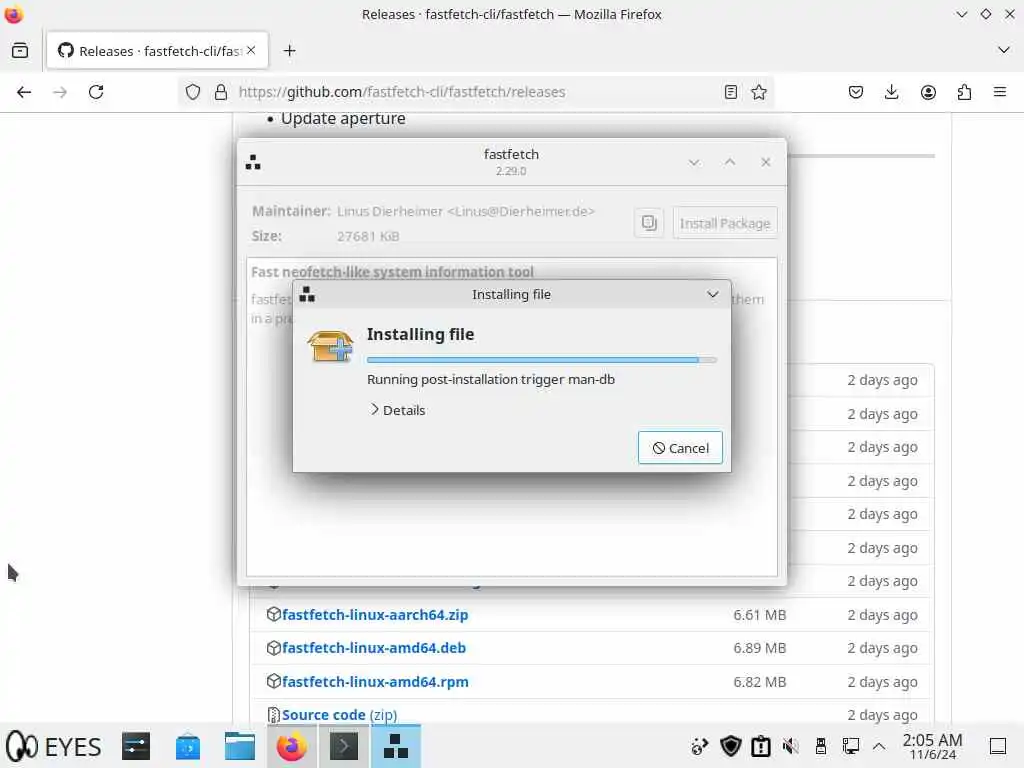Viewport: 1024px width, 768px height.
Task: Click the update notifier tray icon
Action: tap(699, 746)
